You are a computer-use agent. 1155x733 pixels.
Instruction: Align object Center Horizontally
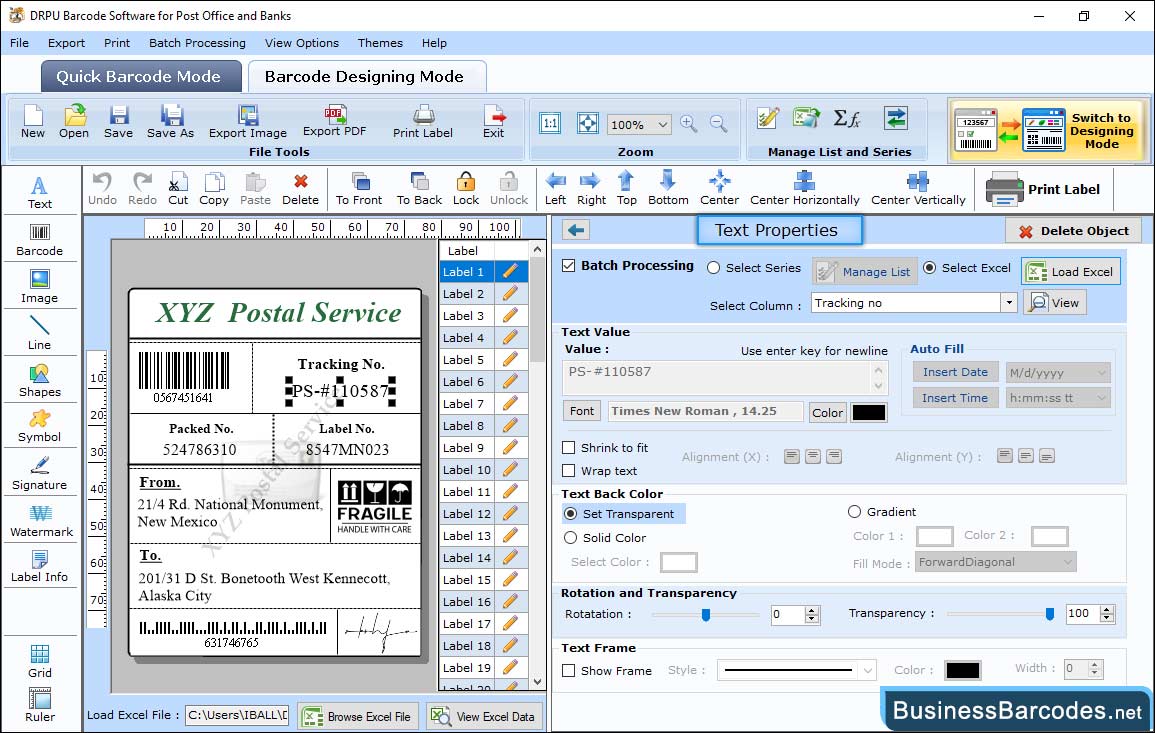pos(804,189)
